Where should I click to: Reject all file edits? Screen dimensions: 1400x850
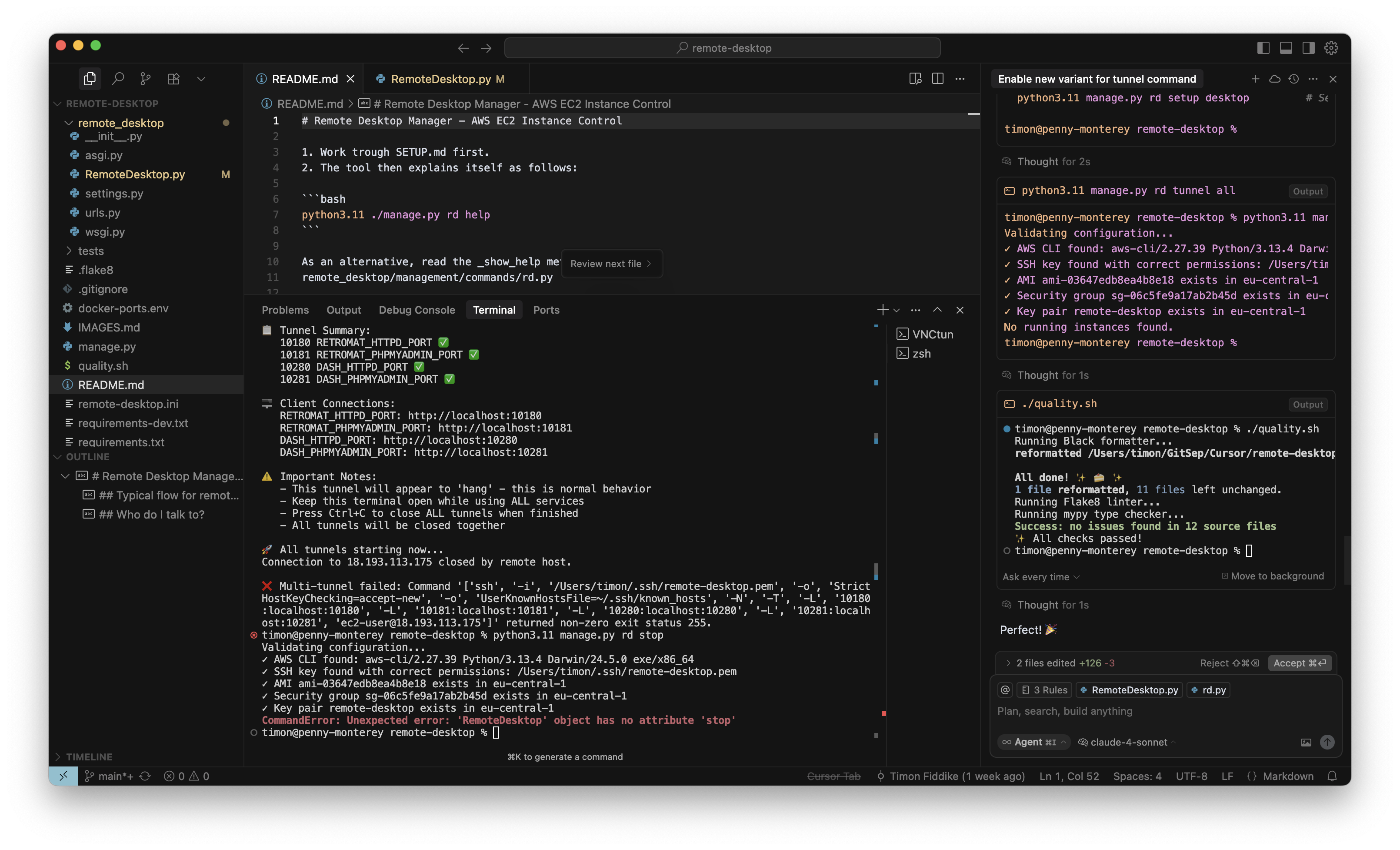click(x=1229, y=663)
